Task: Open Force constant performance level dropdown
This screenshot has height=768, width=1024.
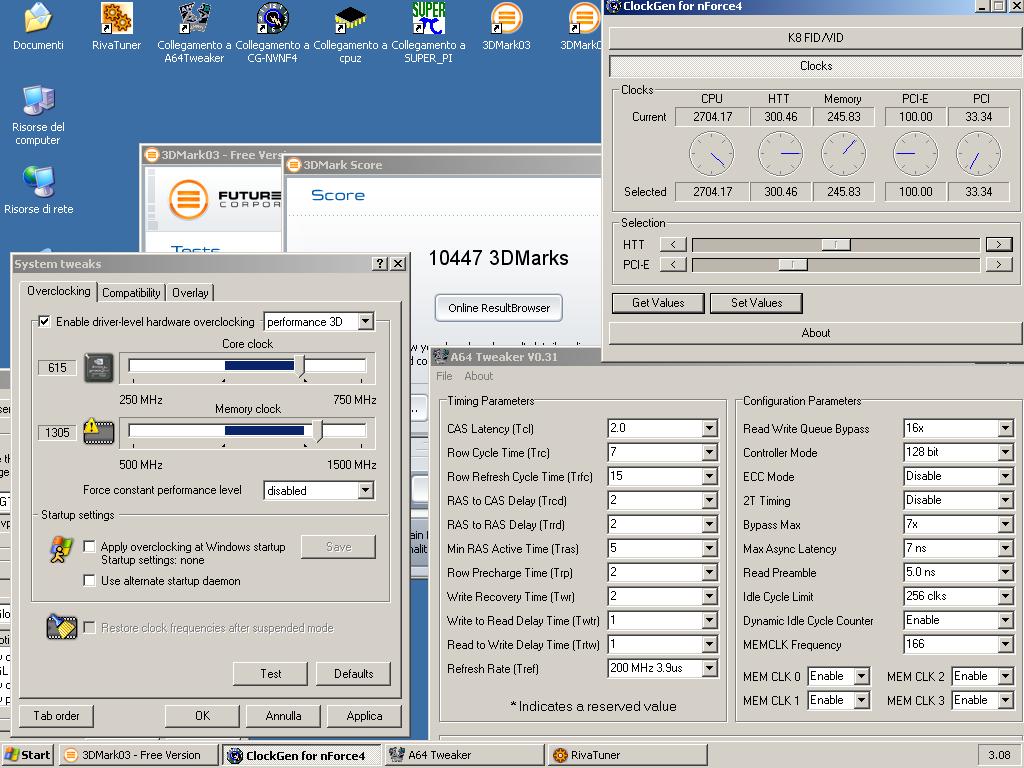Action: [366, 490]
